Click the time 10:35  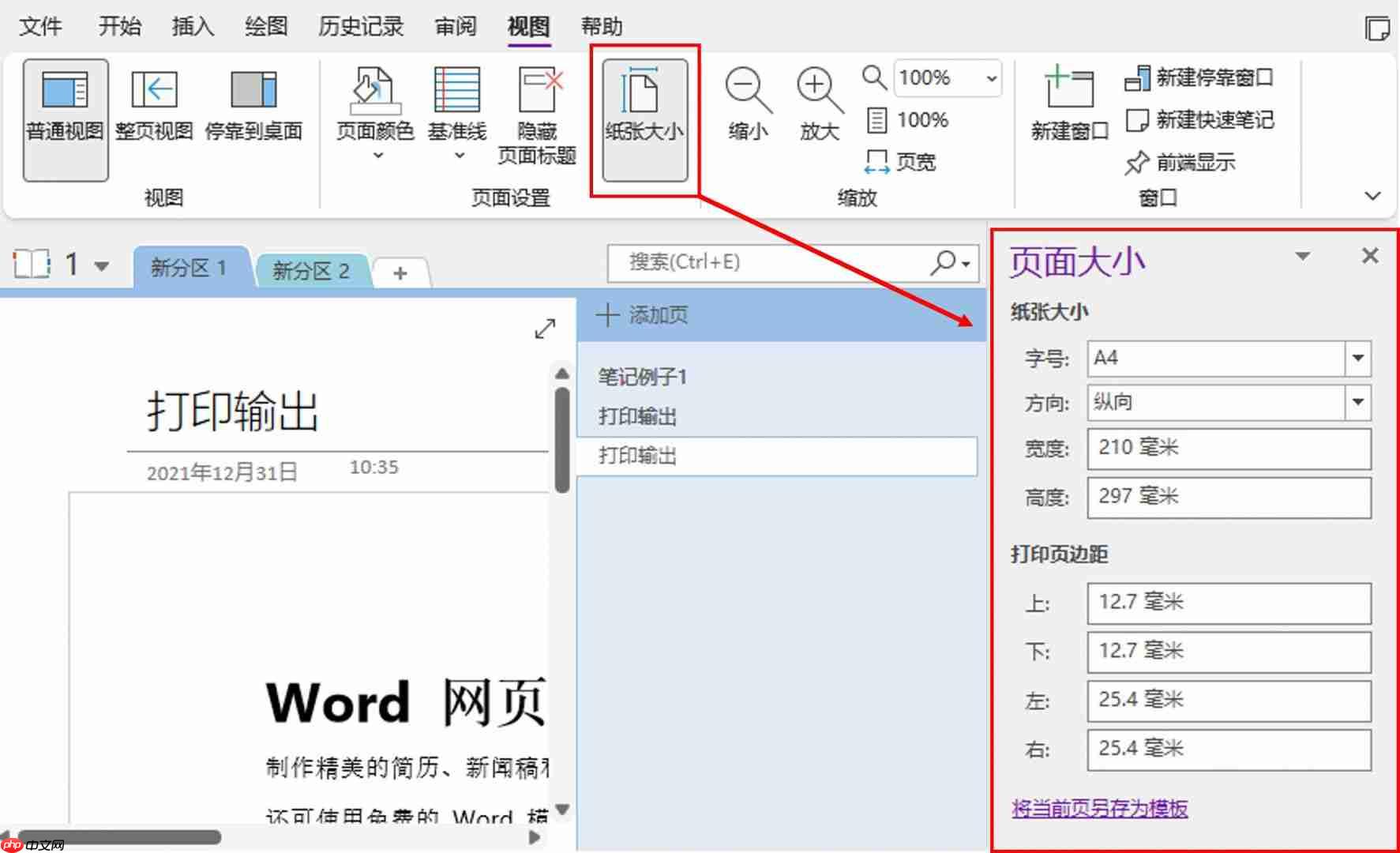click(x=374, y=468)
